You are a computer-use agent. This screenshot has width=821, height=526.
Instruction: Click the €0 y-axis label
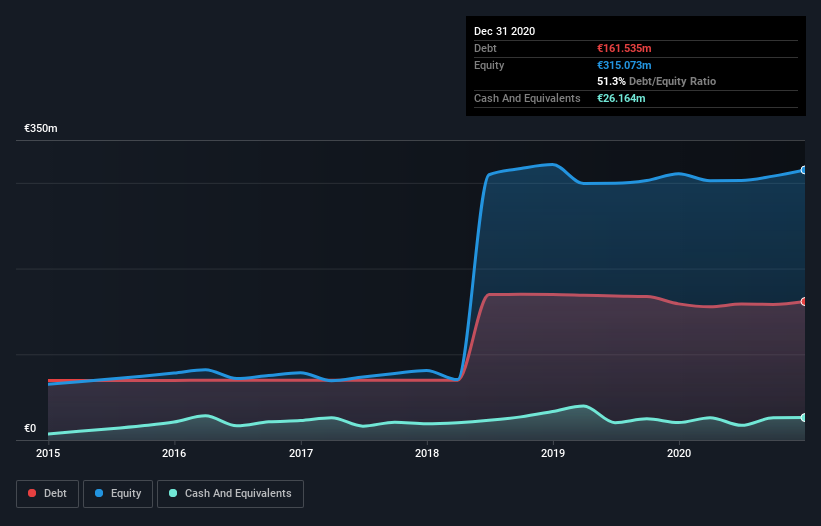click(30, 428)
